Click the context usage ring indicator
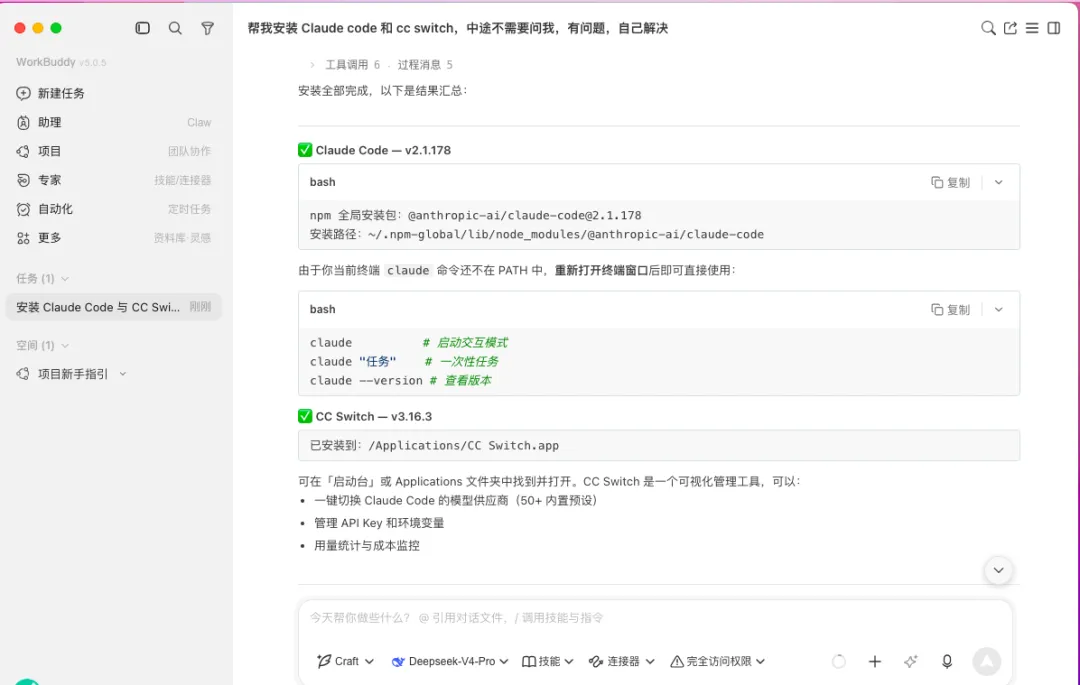 pos(838,662)
